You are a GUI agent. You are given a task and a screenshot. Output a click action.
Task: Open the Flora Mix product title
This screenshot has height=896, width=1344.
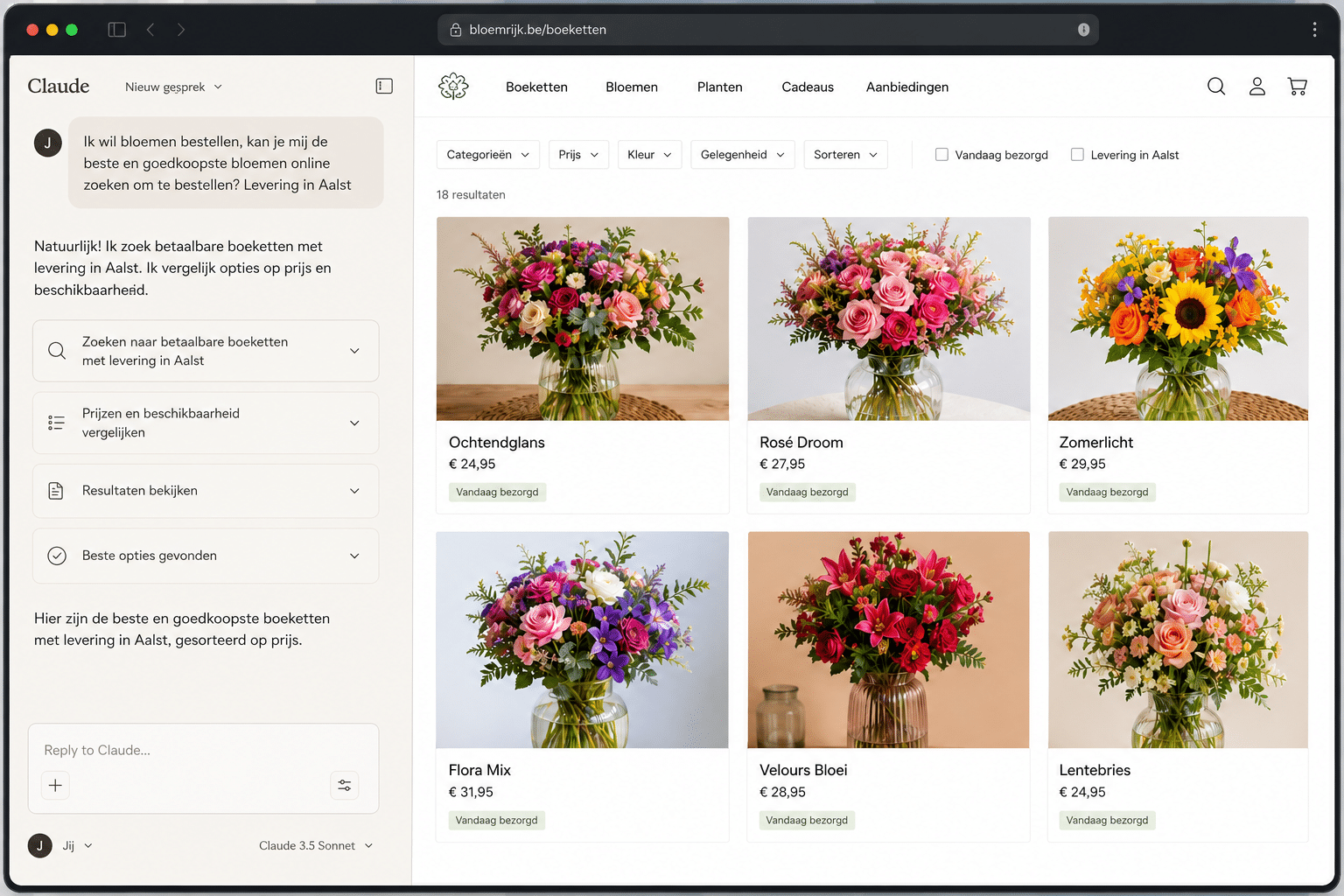(x=479, y=770)
